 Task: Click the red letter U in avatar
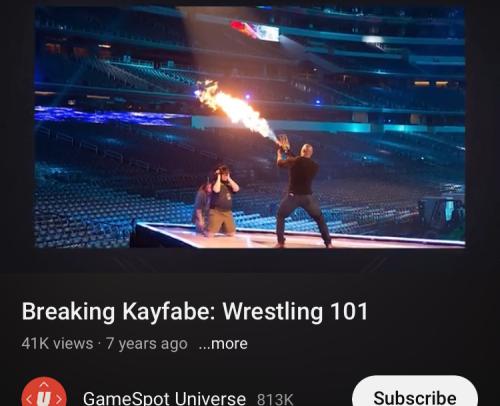coord(44,398)
